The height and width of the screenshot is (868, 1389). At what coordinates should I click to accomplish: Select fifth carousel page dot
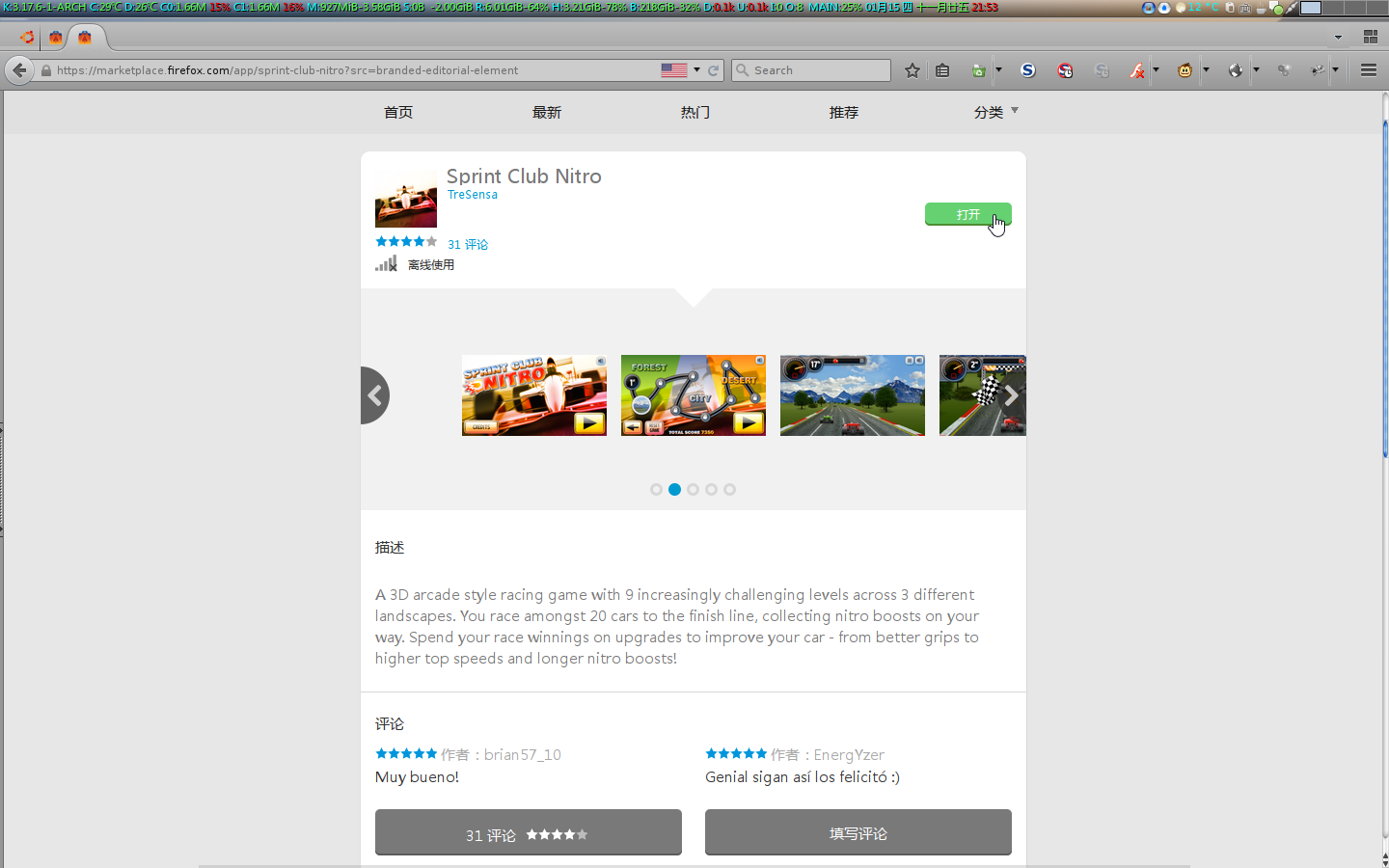[x=729, y=490]
